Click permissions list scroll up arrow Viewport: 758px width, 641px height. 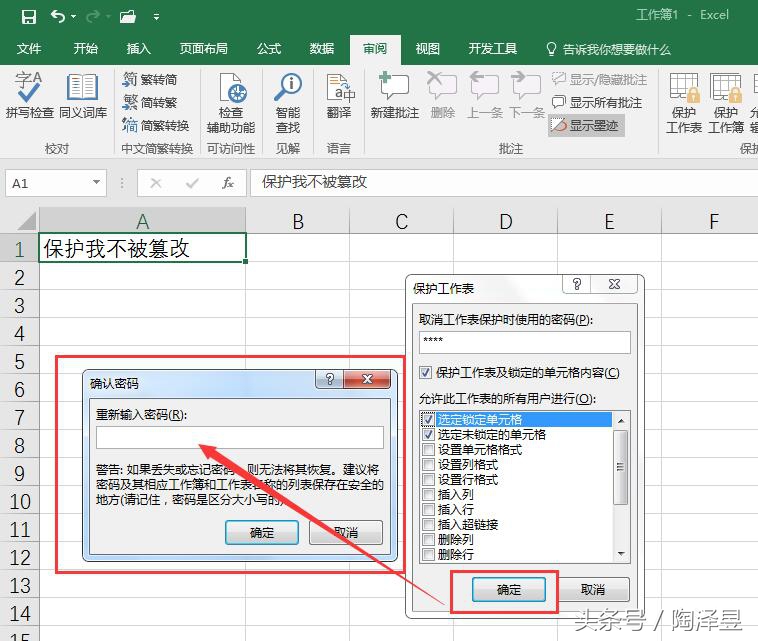pyautogui.click(x=621, y=421)
